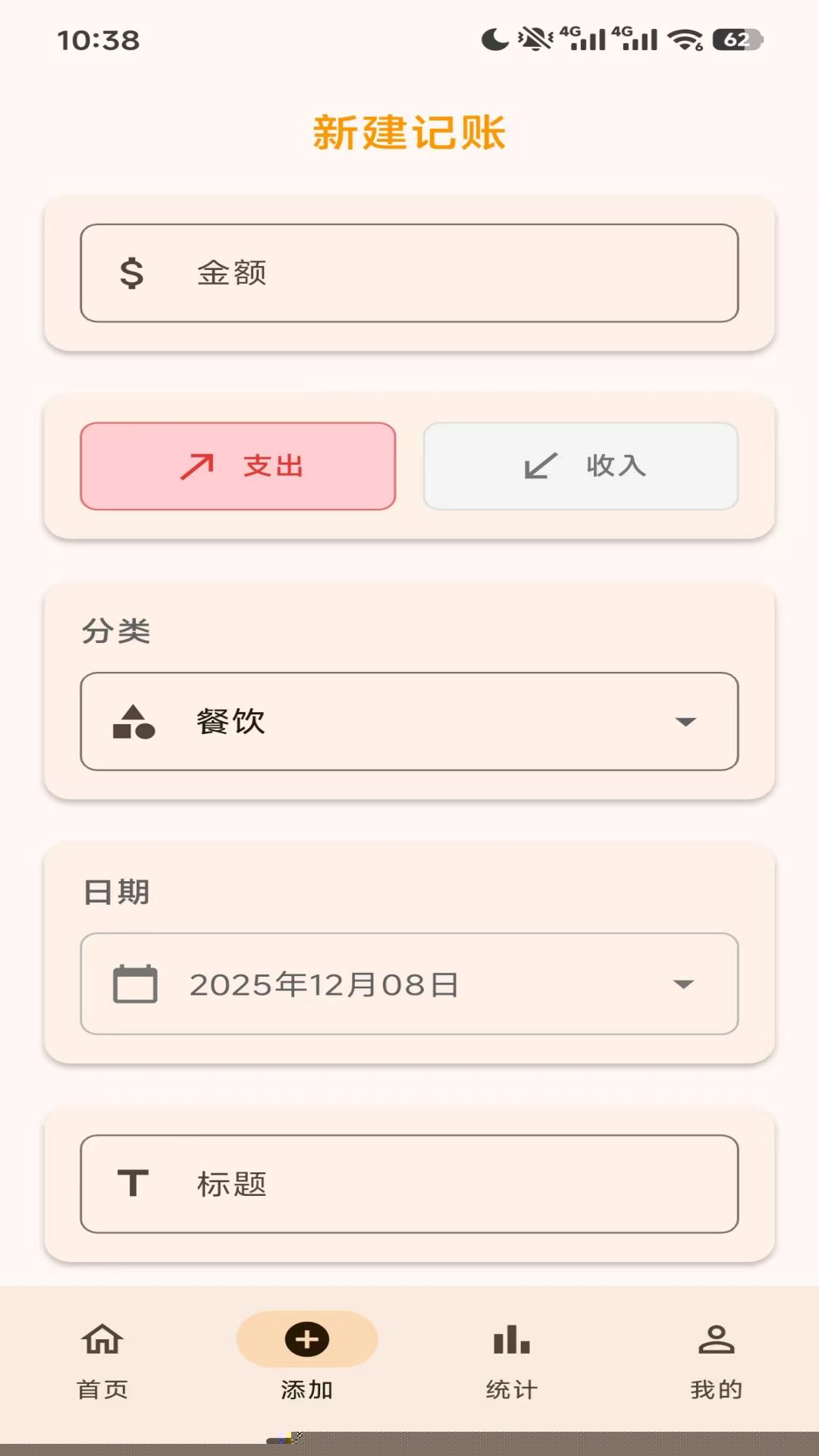Tap the profile person icon
The height and width of the screenshot is (1456, 819).
tap(716, 1339)
